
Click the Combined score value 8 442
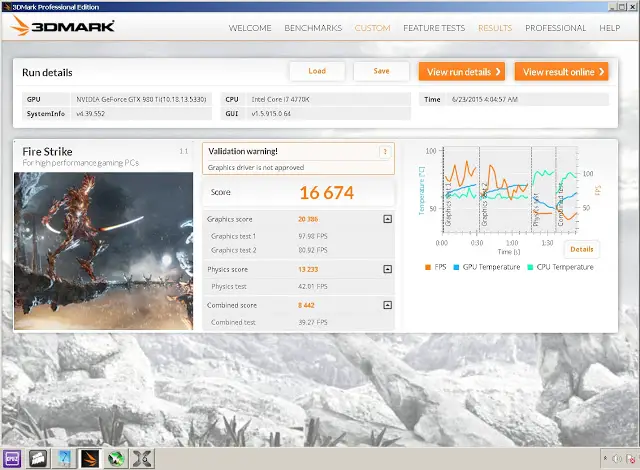tap(307, 305)
